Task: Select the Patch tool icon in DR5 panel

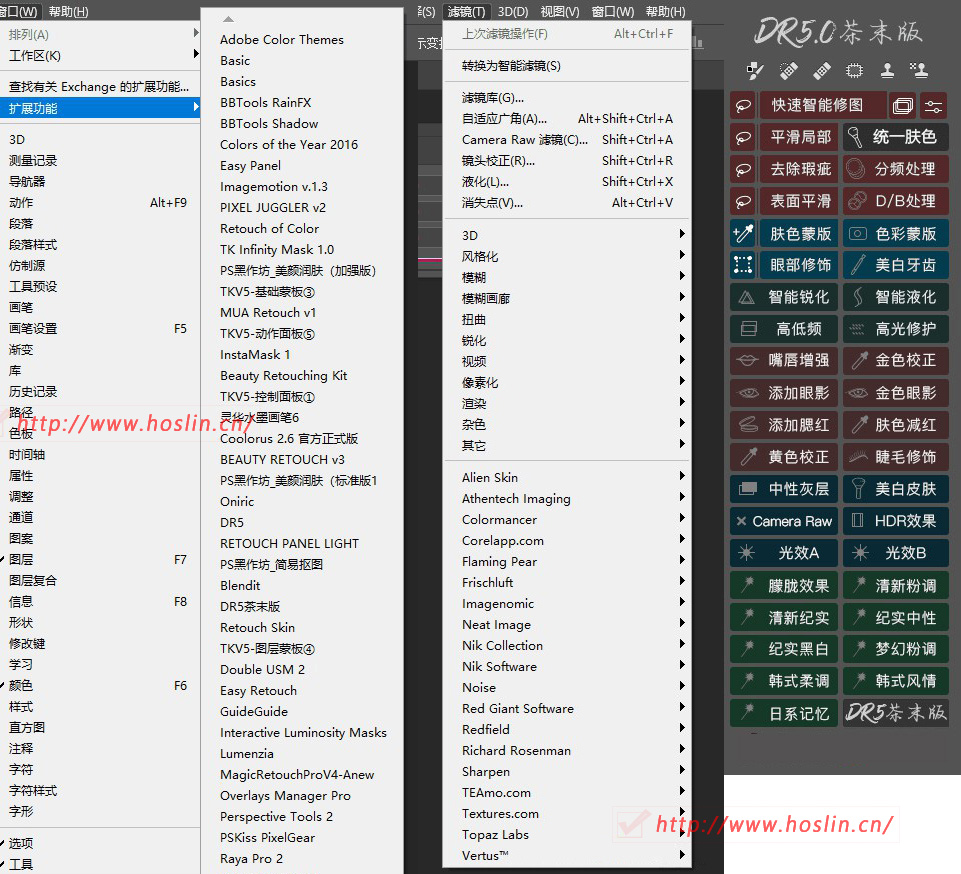Action: pyautogui.click(x=854, y=71)
